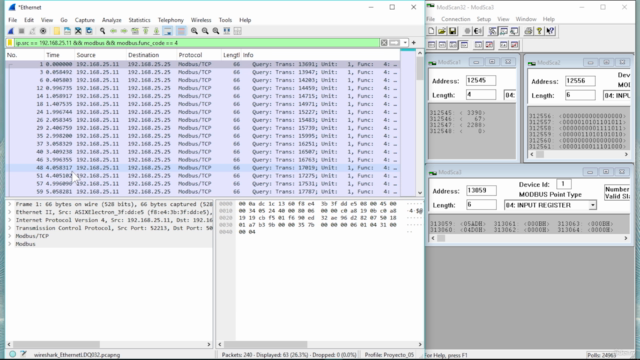The width and height of the screenshot is (640, 360).
Task: Expand the Frame 1 detail row
Action: (9, 204)
